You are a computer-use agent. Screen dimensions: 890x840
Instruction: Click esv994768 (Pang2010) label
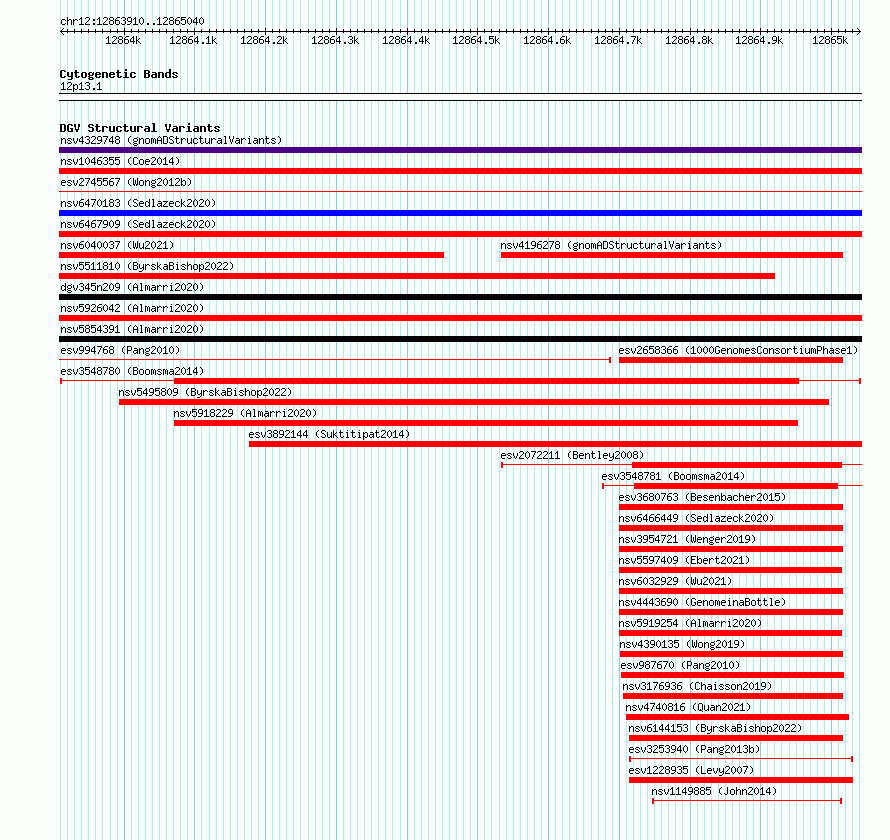click(x=120, y=350)
